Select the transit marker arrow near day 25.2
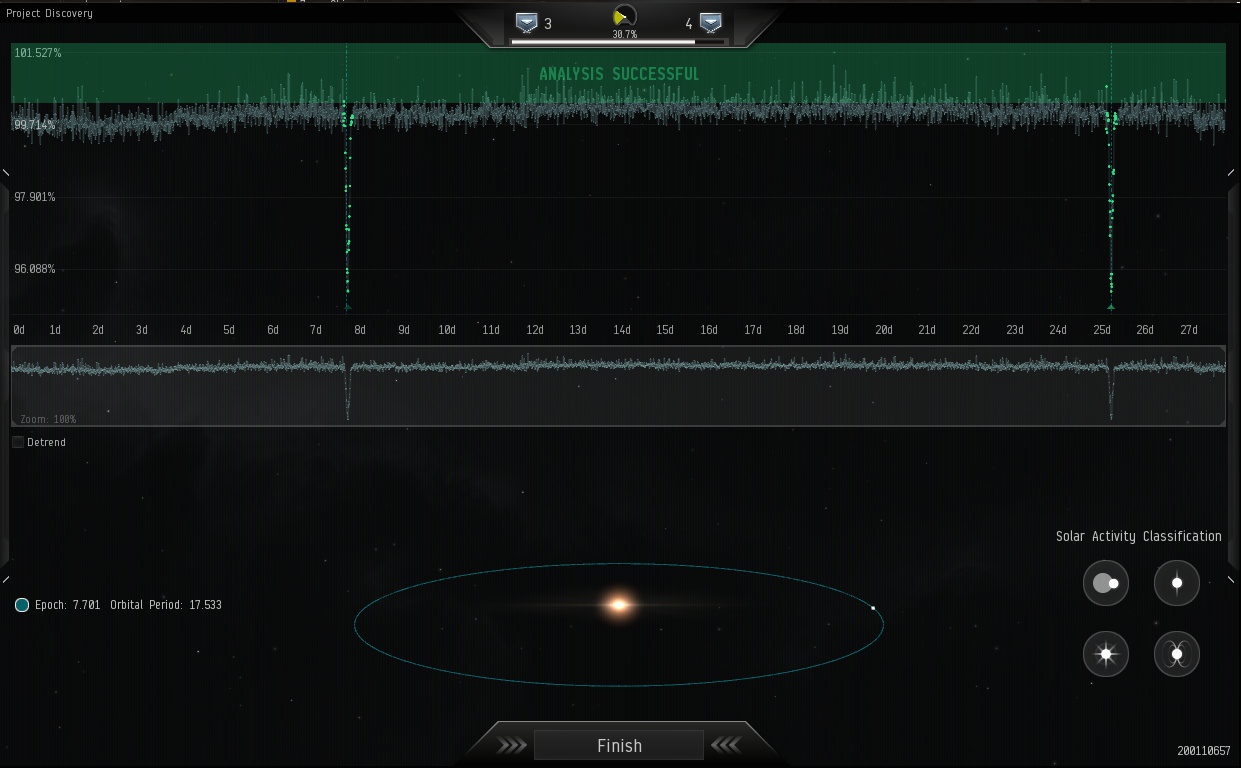Viewport: 1241px width, 768px height. [1111, 307]
